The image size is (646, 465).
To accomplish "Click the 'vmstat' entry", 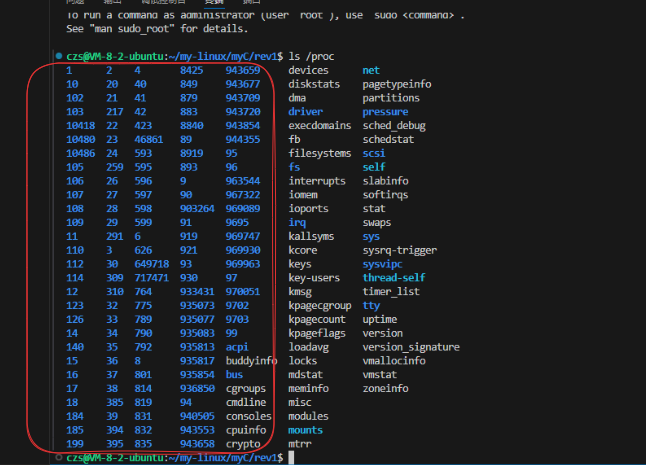I will [379, 375].
